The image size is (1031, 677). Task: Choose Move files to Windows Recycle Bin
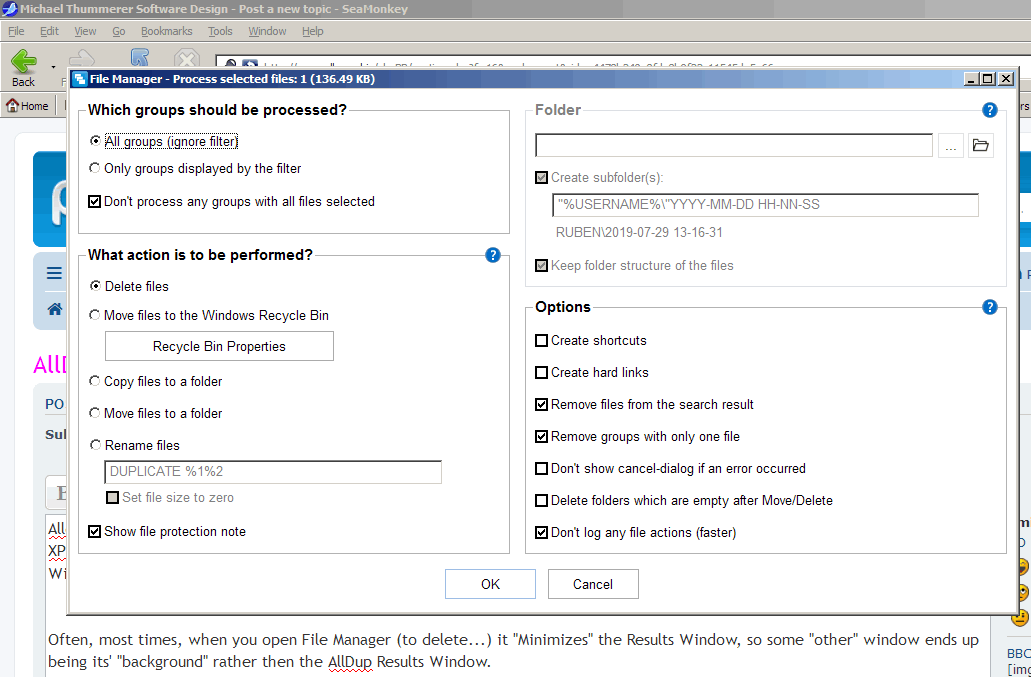[95, 316]
